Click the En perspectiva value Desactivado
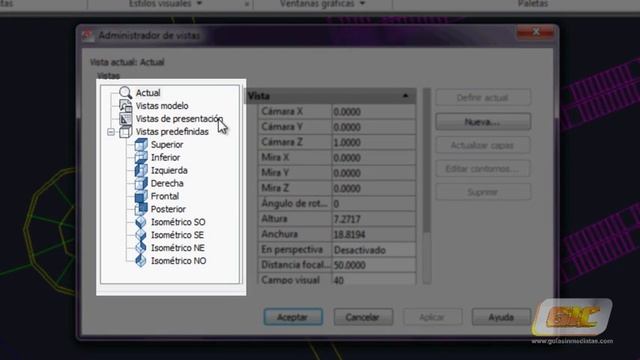The image size is (640, 360). click(373, 250)
